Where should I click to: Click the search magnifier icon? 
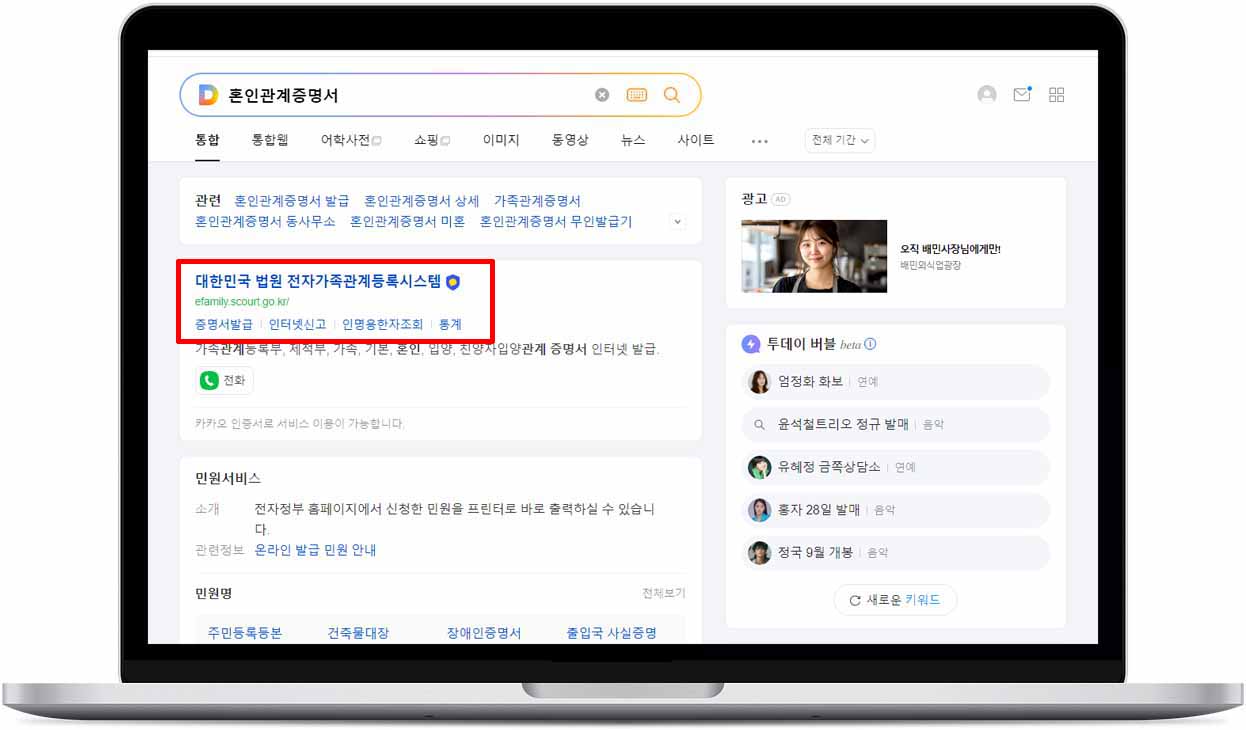[x=672, y=94]
